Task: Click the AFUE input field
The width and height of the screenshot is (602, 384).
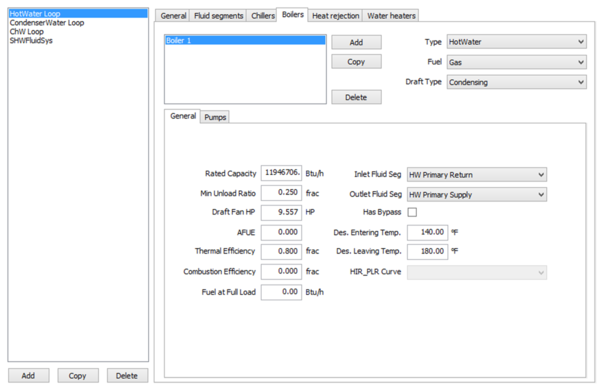Action: 281,232
